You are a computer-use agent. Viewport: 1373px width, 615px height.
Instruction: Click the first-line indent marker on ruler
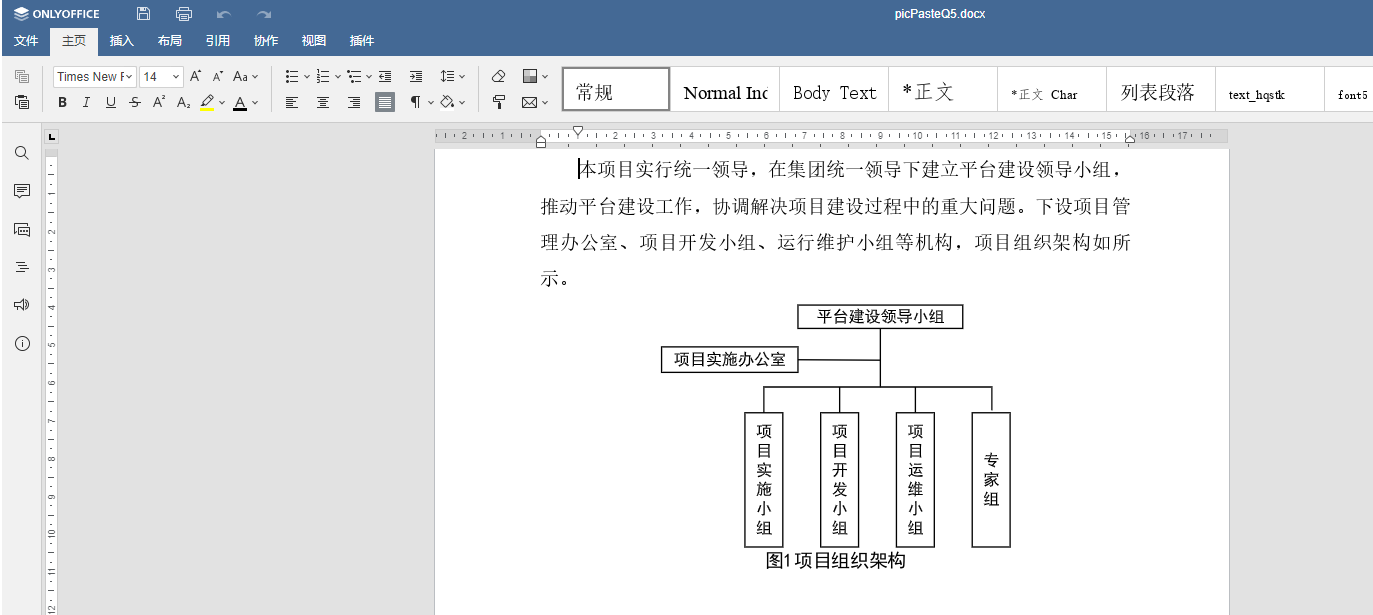[x=578, y=131]
